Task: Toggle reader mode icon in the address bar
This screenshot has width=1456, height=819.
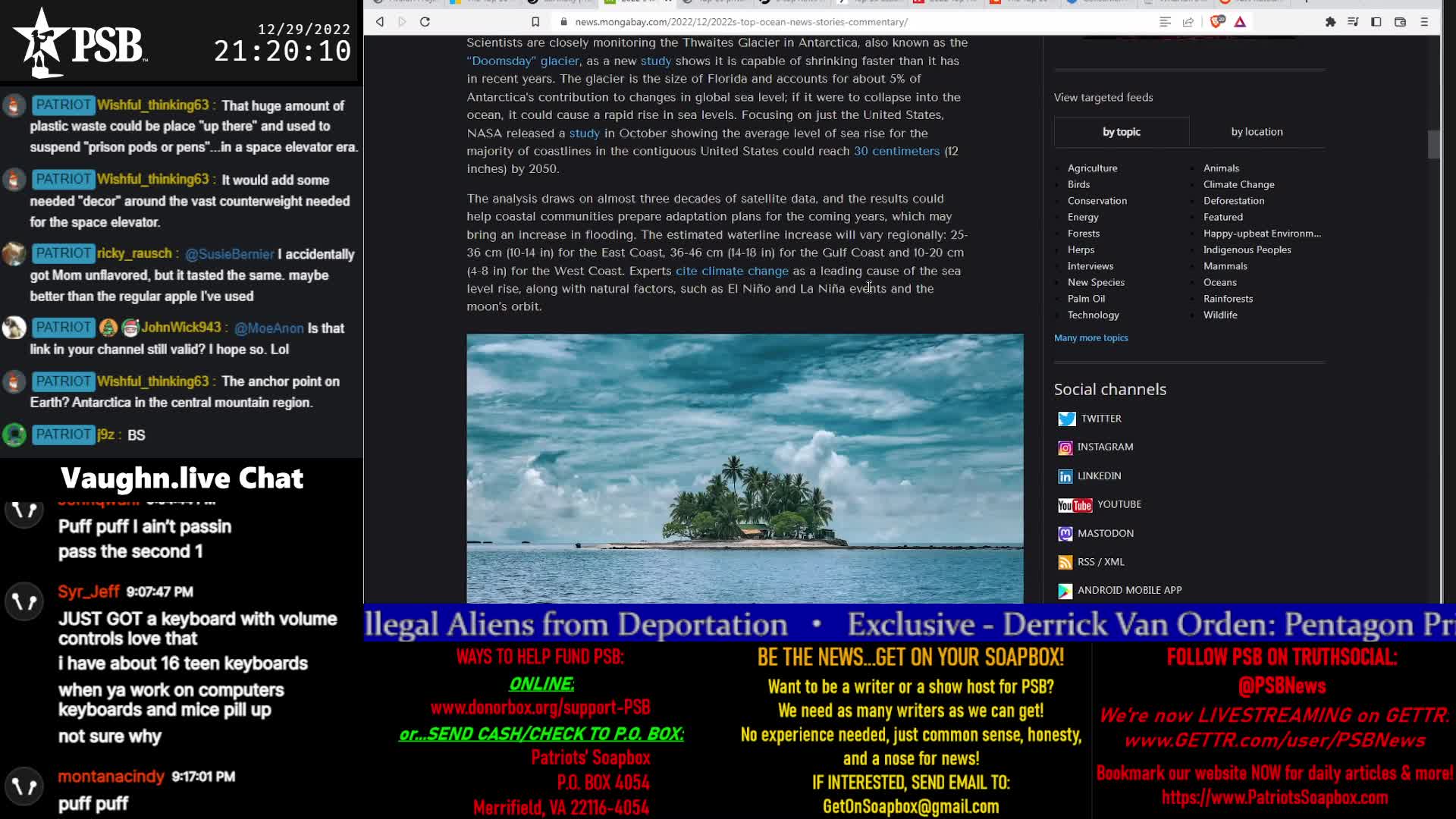Action: [x=1166, y=22]
